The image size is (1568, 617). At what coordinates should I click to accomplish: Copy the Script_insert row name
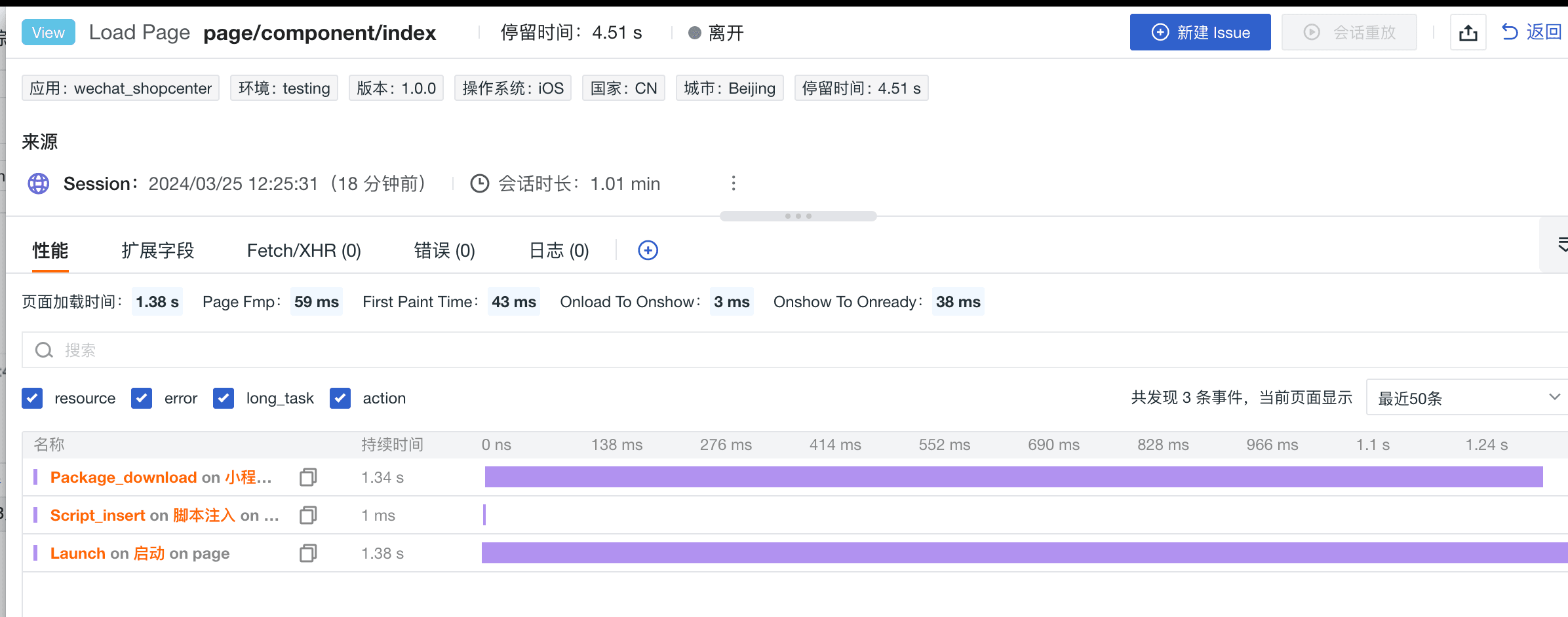click(x=308, y=515)
